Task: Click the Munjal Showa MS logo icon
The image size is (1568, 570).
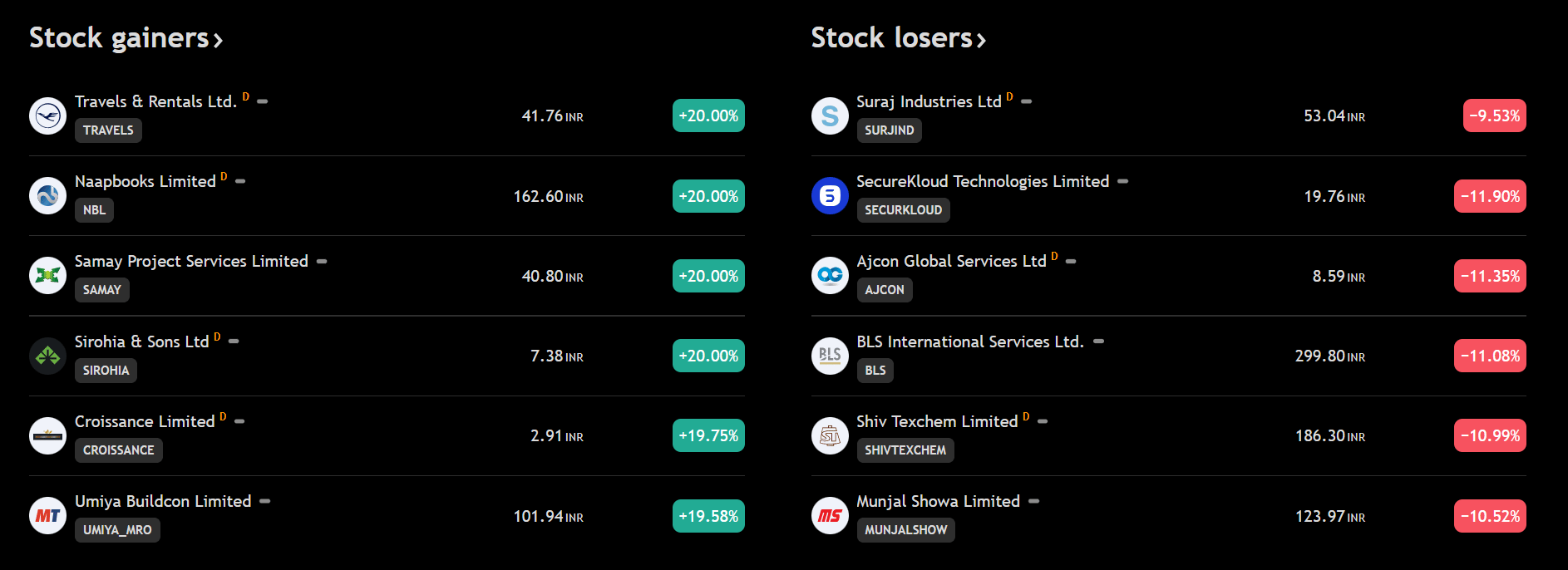Action: point(829,516)
